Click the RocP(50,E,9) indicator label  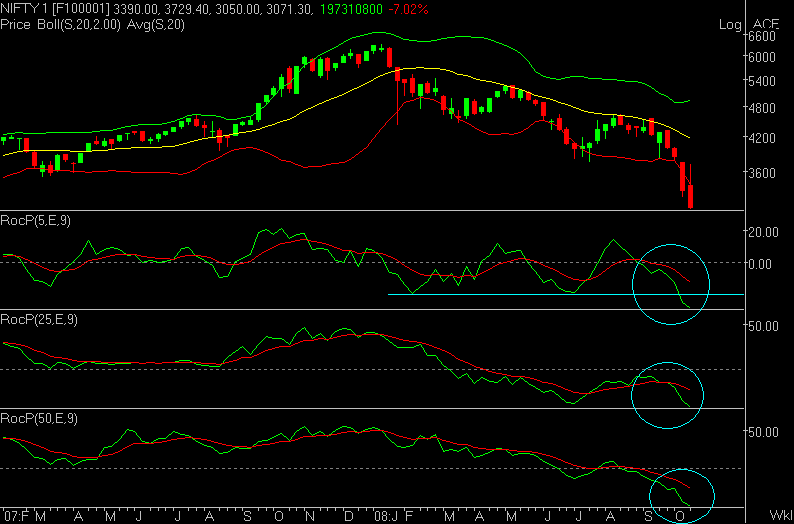point(39,419)
